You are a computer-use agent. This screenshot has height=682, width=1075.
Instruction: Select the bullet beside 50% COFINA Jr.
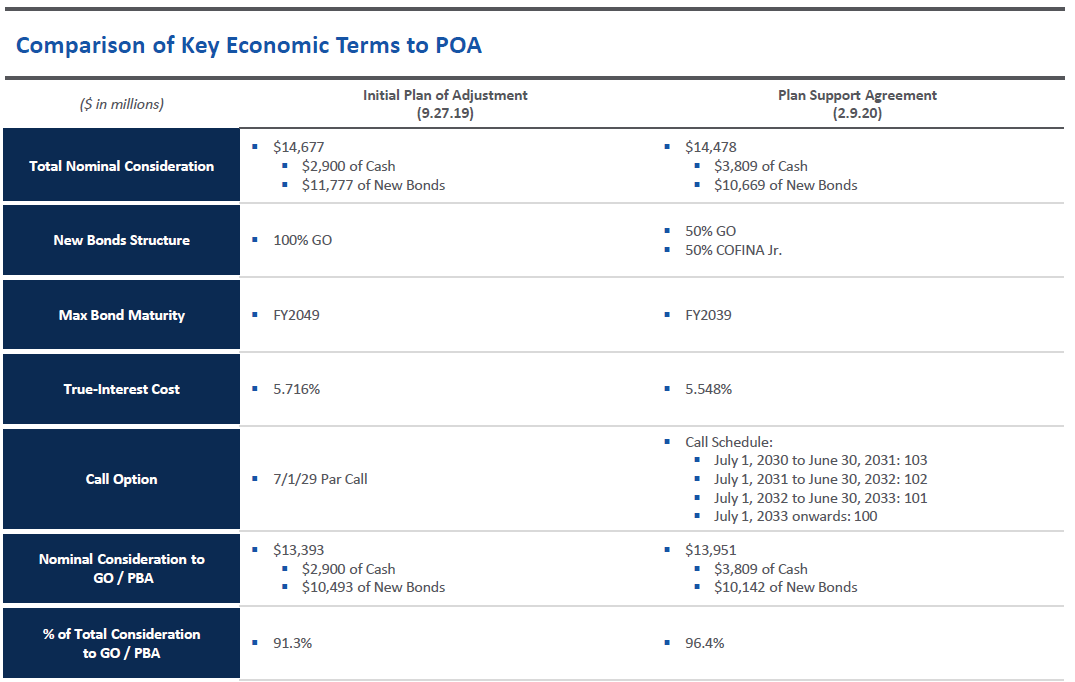[x=665, y=250]
